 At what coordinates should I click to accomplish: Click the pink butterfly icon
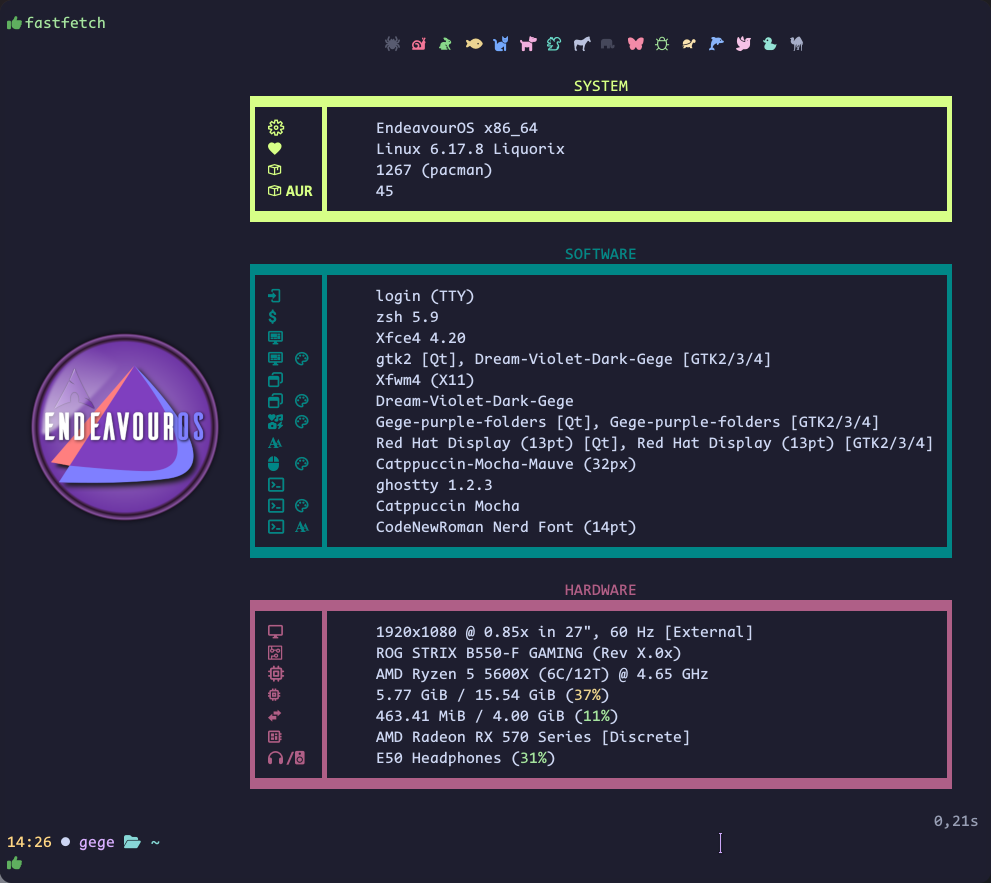tap(635, 44)
